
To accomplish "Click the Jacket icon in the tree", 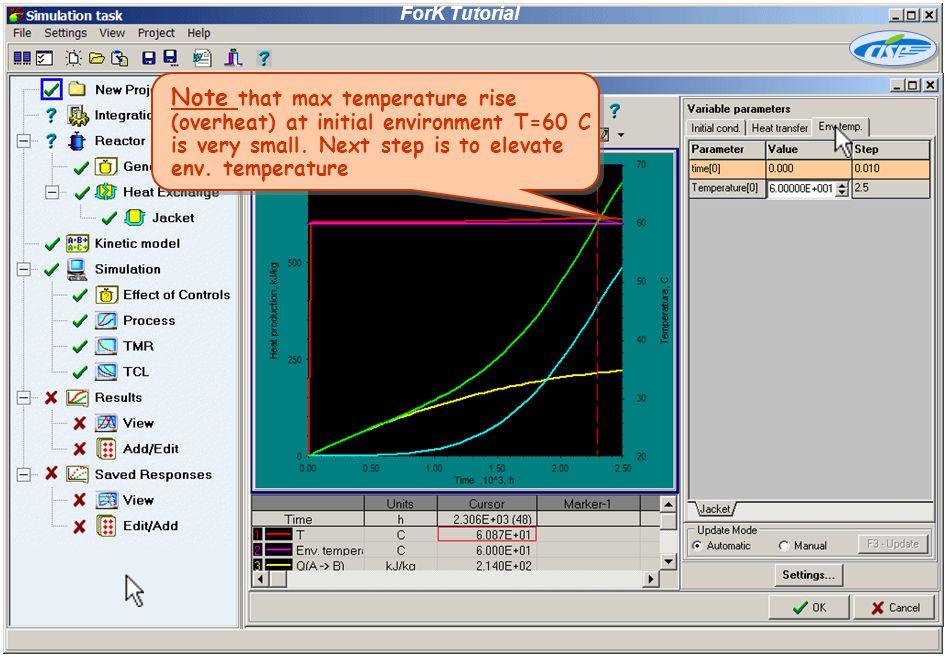I will [x=134, y=218].
